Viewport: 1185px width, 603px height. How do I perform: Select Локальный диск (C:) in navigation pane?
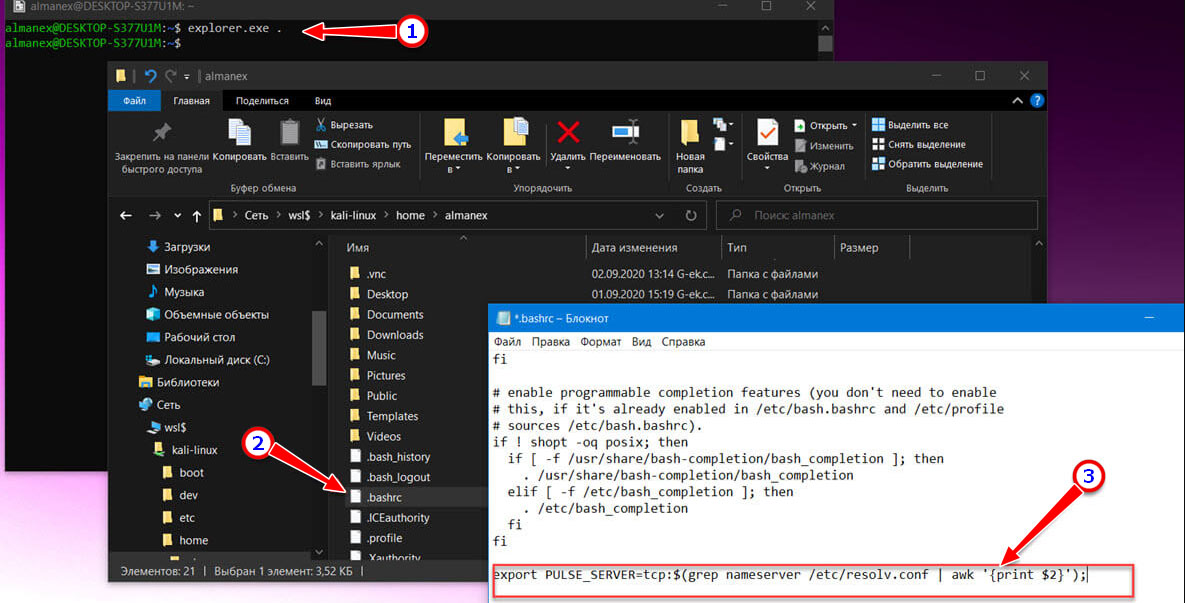(x=208, y=360)
